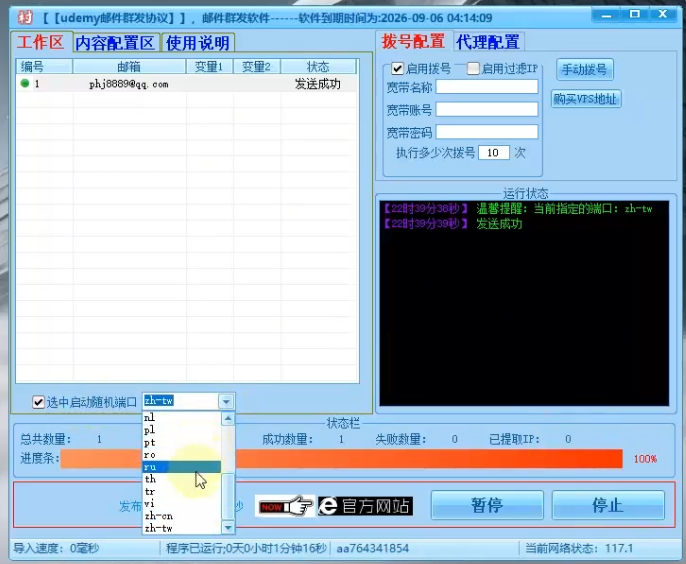Click the 宽带密码 input field
Viewport: 686px width, 564px height.
click(487, 132)
